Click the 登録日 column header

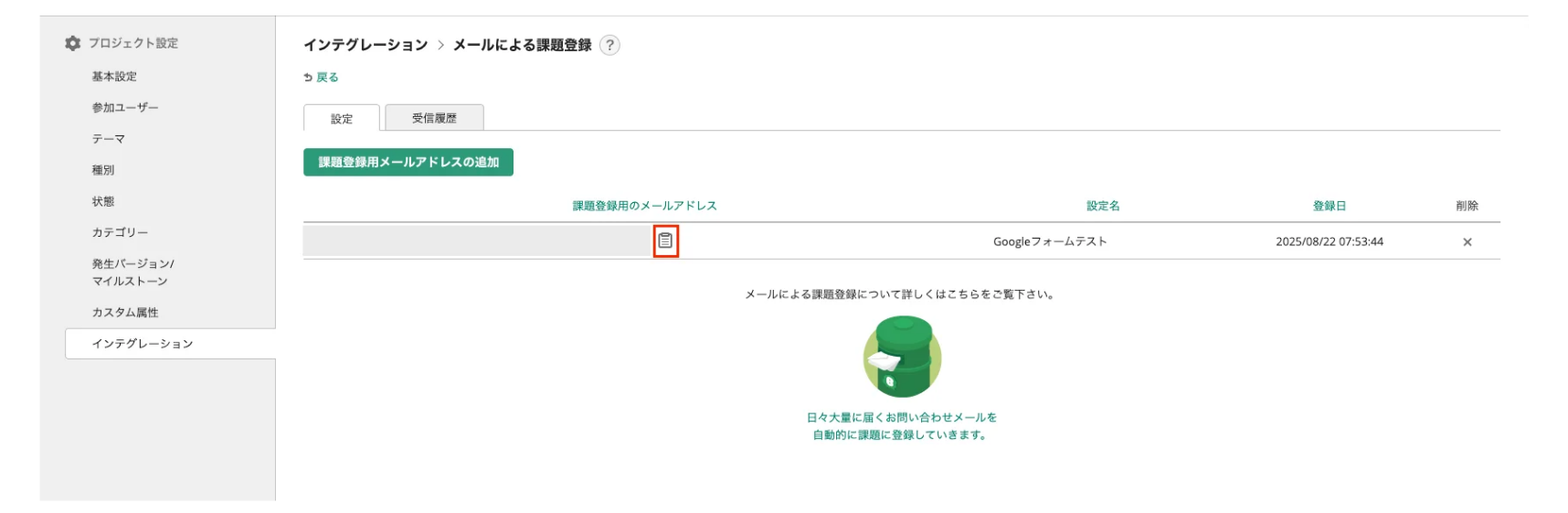[1330, 206]
